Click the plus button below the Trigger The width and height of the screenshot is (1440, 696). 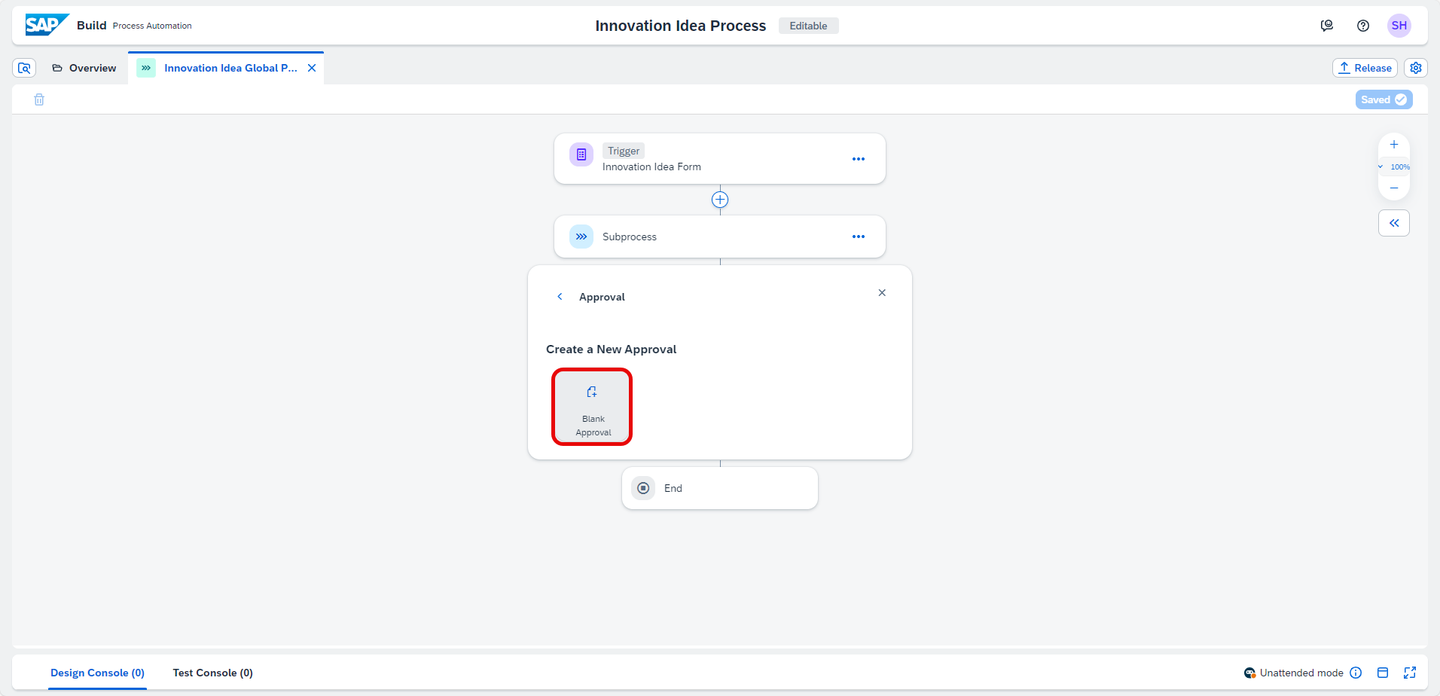point(720,200)
